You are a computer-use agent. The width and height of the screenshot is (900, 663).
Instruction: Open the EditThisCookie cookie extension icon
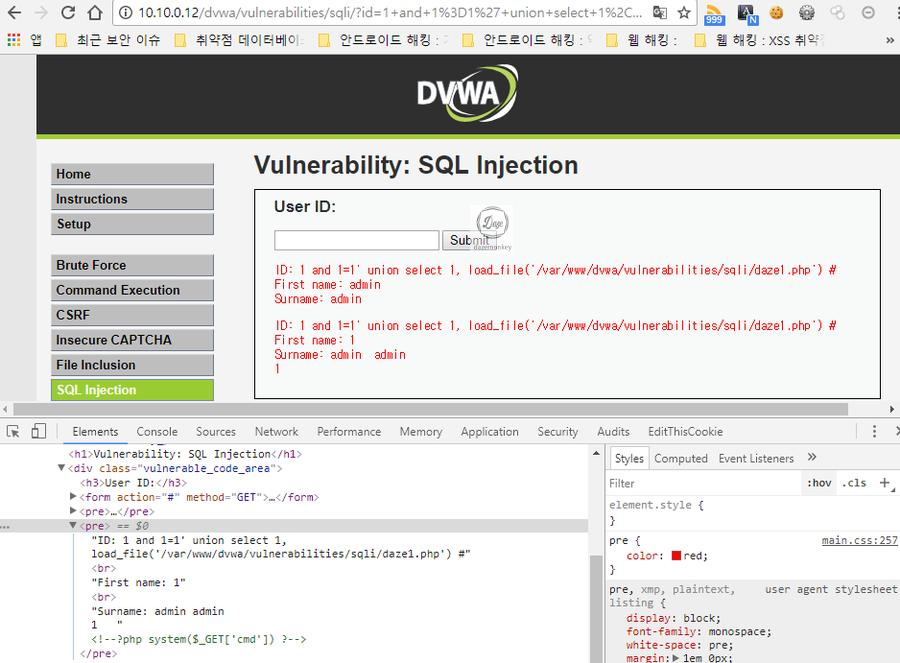pyautogui.click(x=777, y=12)
